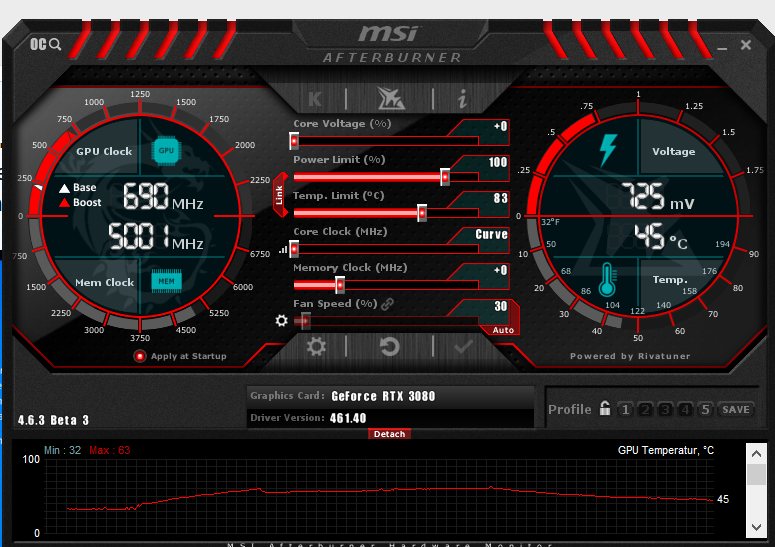The height and width of the screenshot is (547, 775).
Task: Toggle the Link between power and temp limit
Action: [x=280, y=195]
